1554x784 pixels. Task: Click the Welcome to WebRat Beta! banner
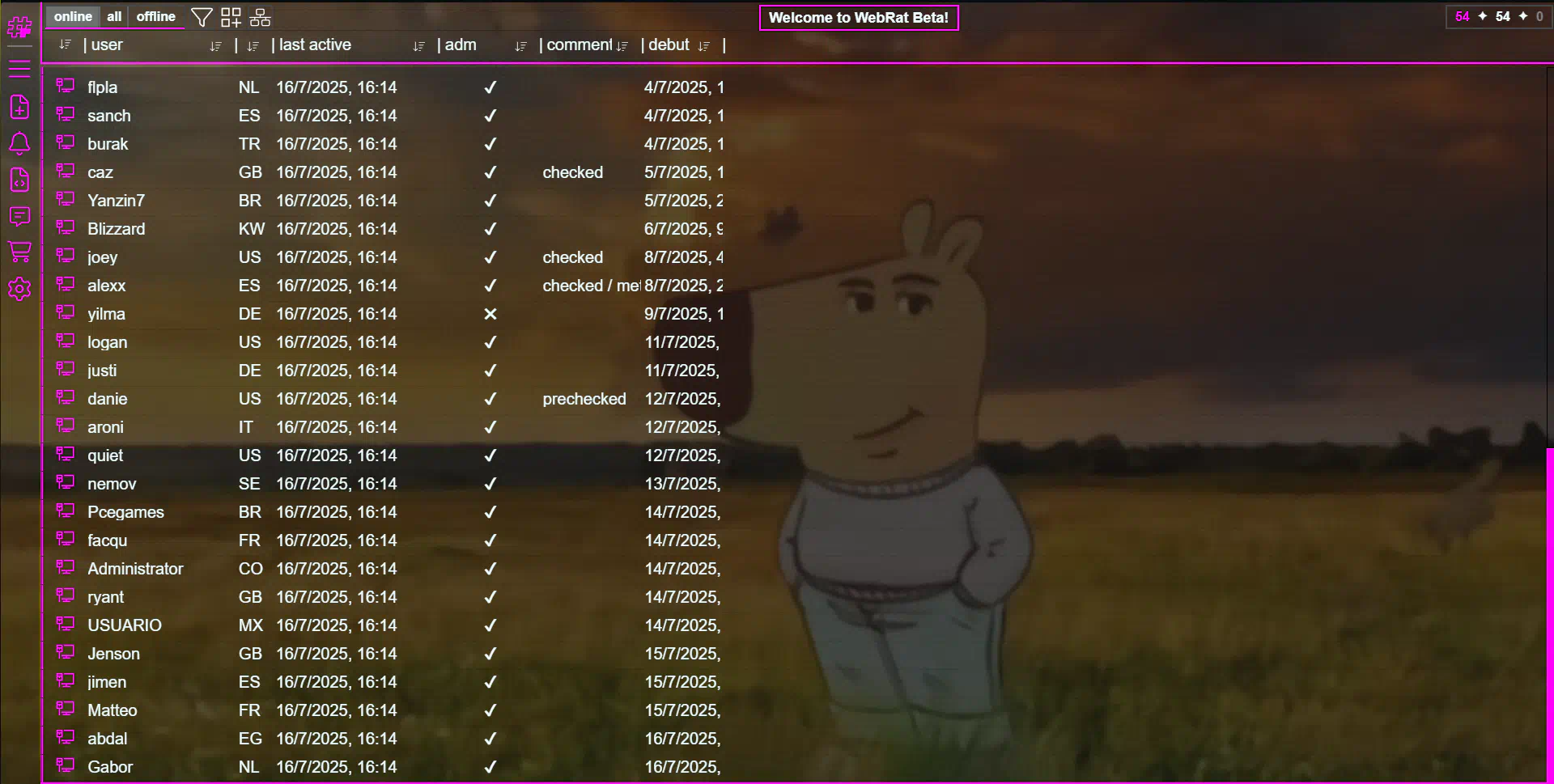click(x=859, y=18)
